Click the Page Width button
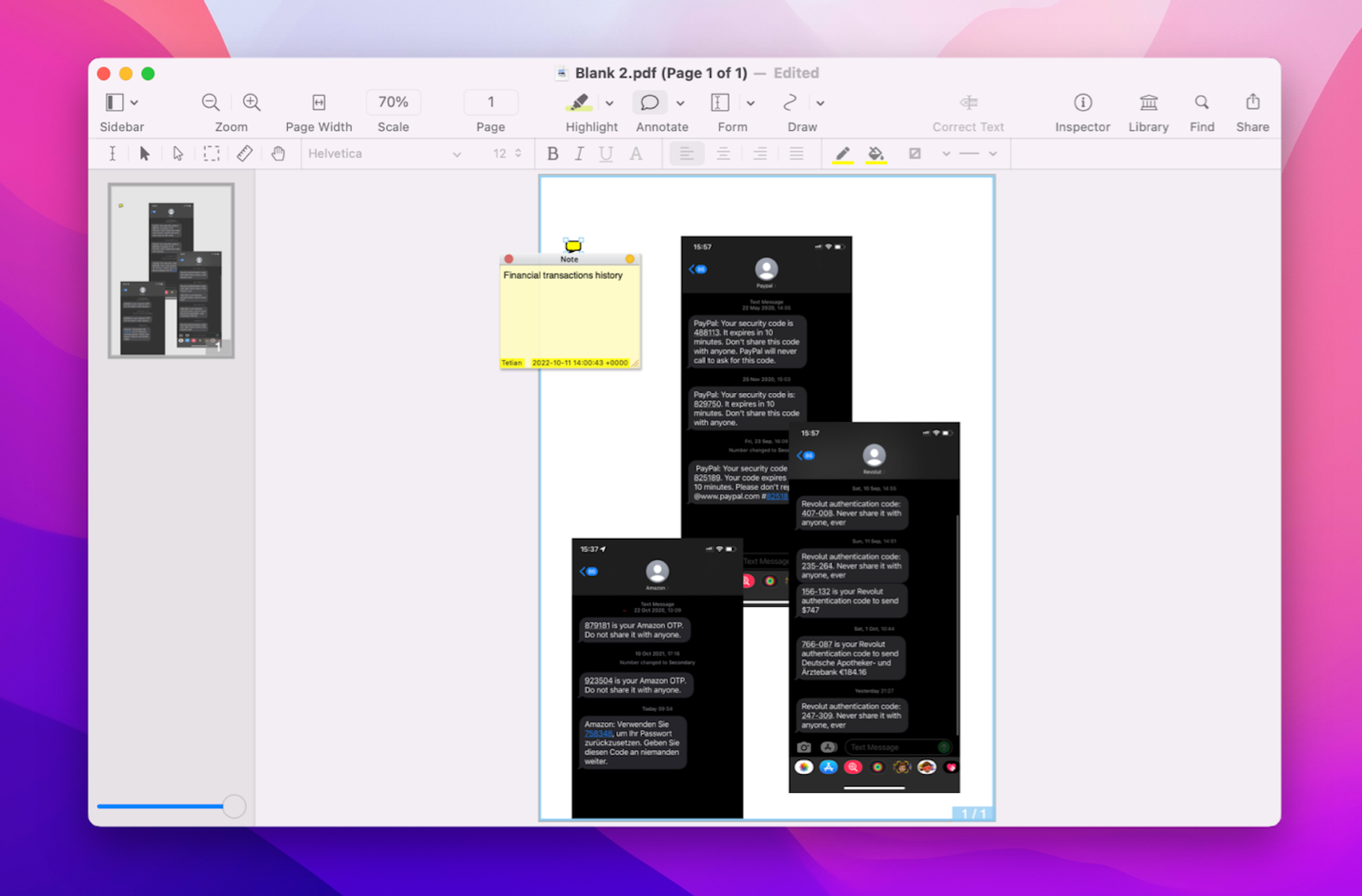The height and width of the screenshot is (896, 1362). pos(318,103)
